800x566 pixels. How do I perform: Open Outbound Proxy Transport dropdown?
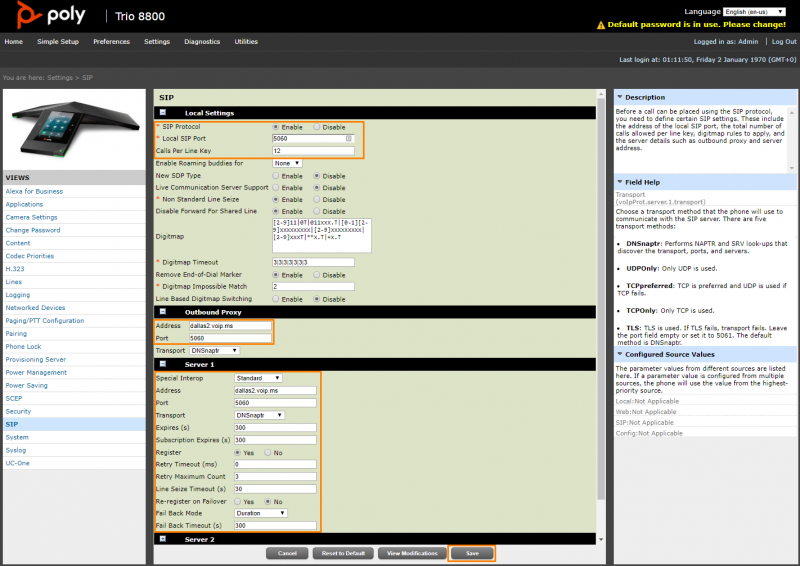[214, 351]
